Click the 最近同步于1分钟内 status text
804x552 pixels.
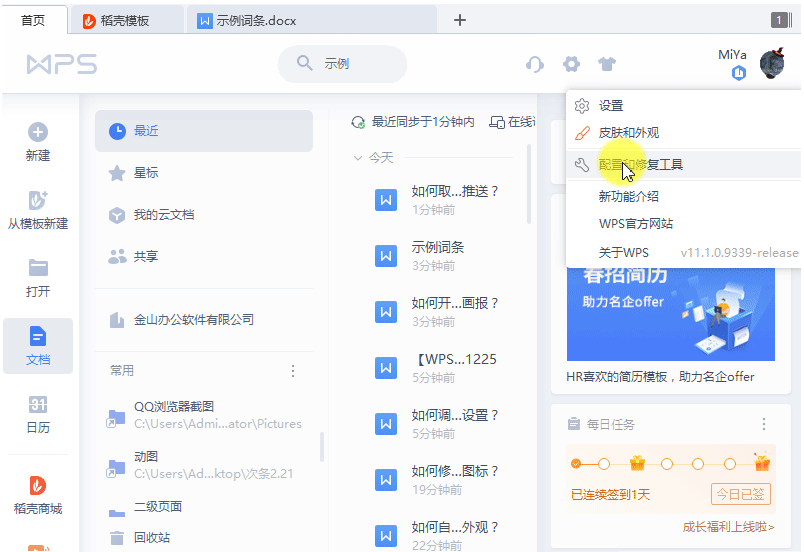[423, 122]
